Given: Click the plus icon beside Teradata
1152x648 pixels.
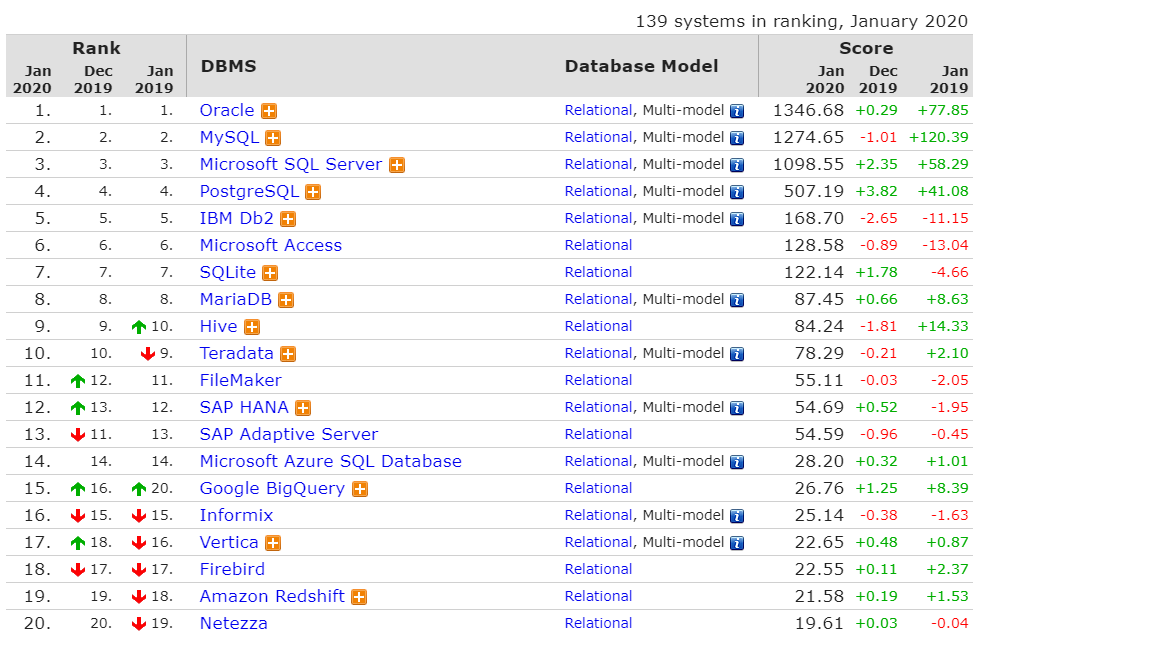Looking at the screenshot, I should (288, 354).
